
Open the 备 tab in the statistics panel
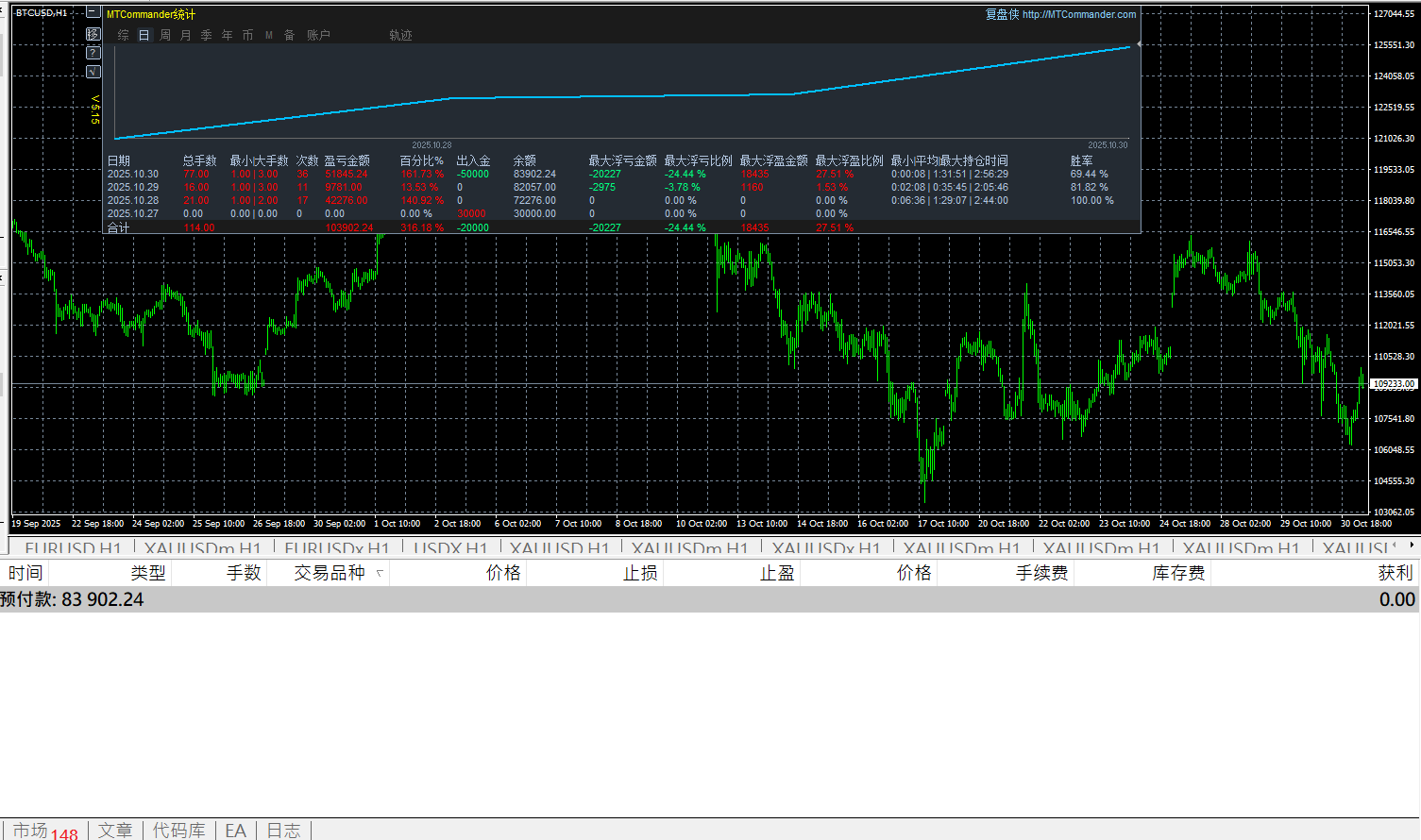tap(290, 35)
